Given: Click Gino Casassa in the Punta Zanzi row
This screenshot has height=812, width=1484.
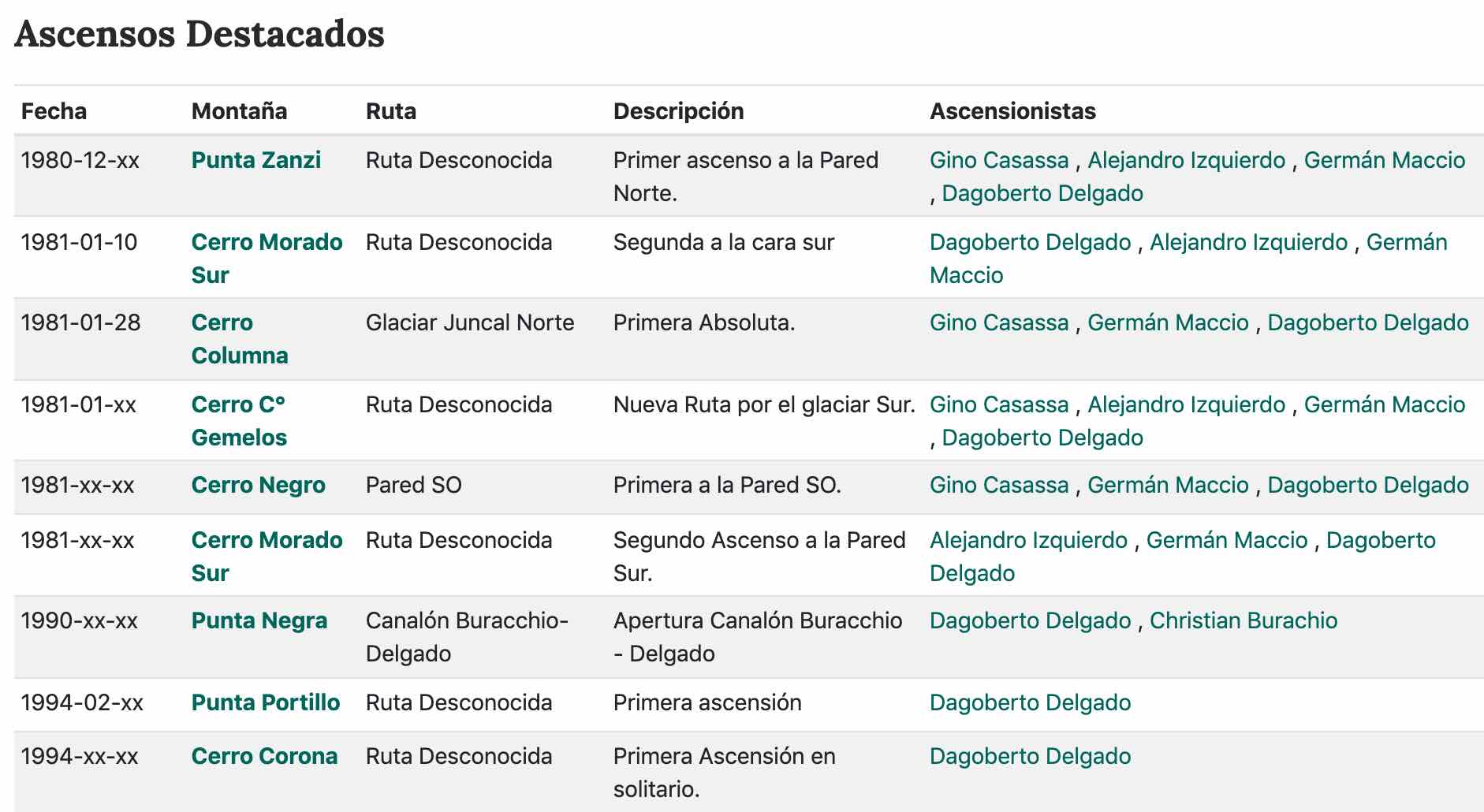Looking at the screenshot, I should tap(998, 160).
